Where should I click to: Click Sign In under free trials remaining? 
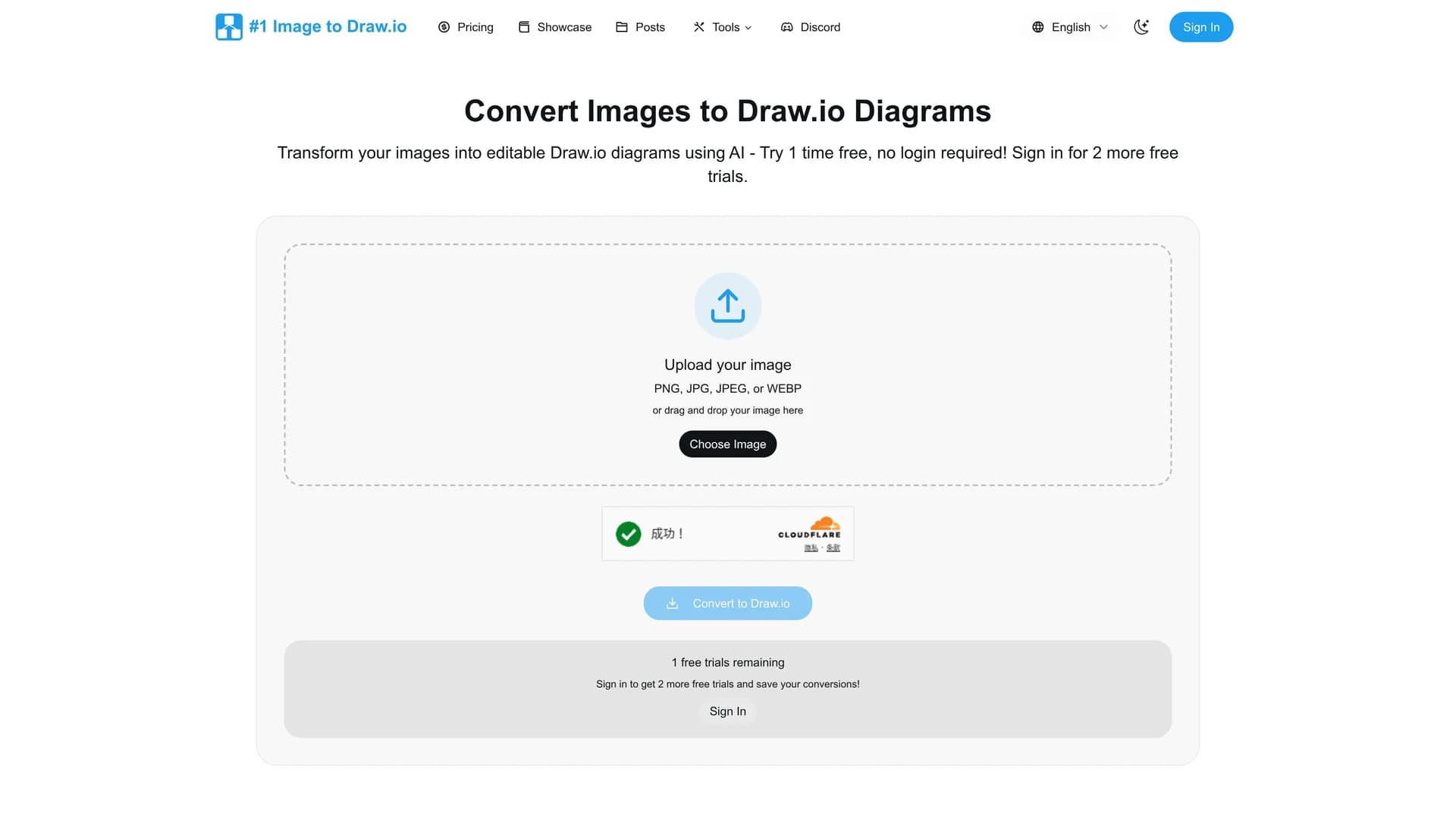pyautogui.click(x=728, y=711)
